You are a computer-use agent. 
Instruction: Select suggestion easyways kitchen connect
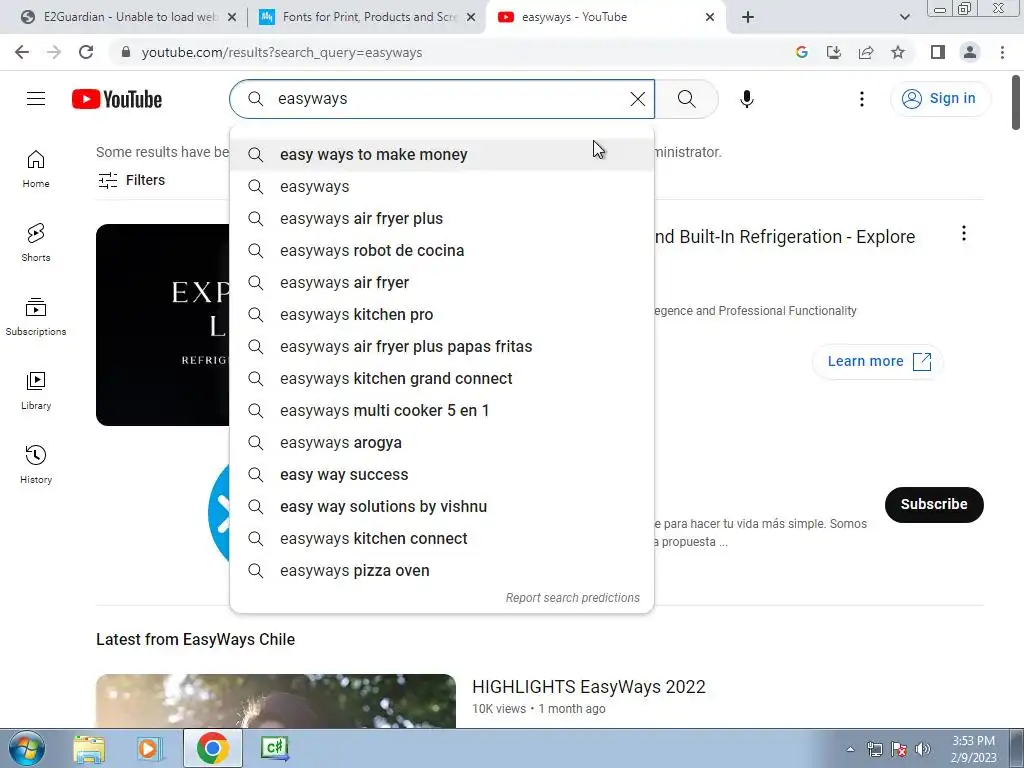[x=442, y=539]
